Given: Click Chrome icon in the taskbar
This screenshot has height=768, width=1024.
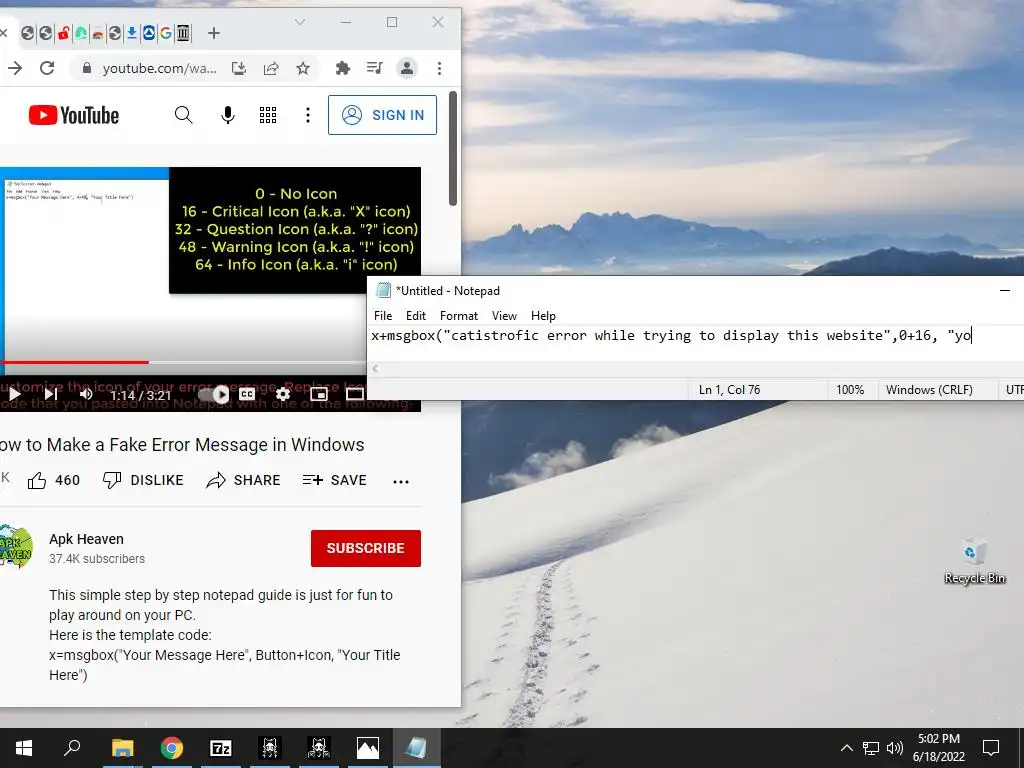Looking at the screenshot, I should coord(172,748).
